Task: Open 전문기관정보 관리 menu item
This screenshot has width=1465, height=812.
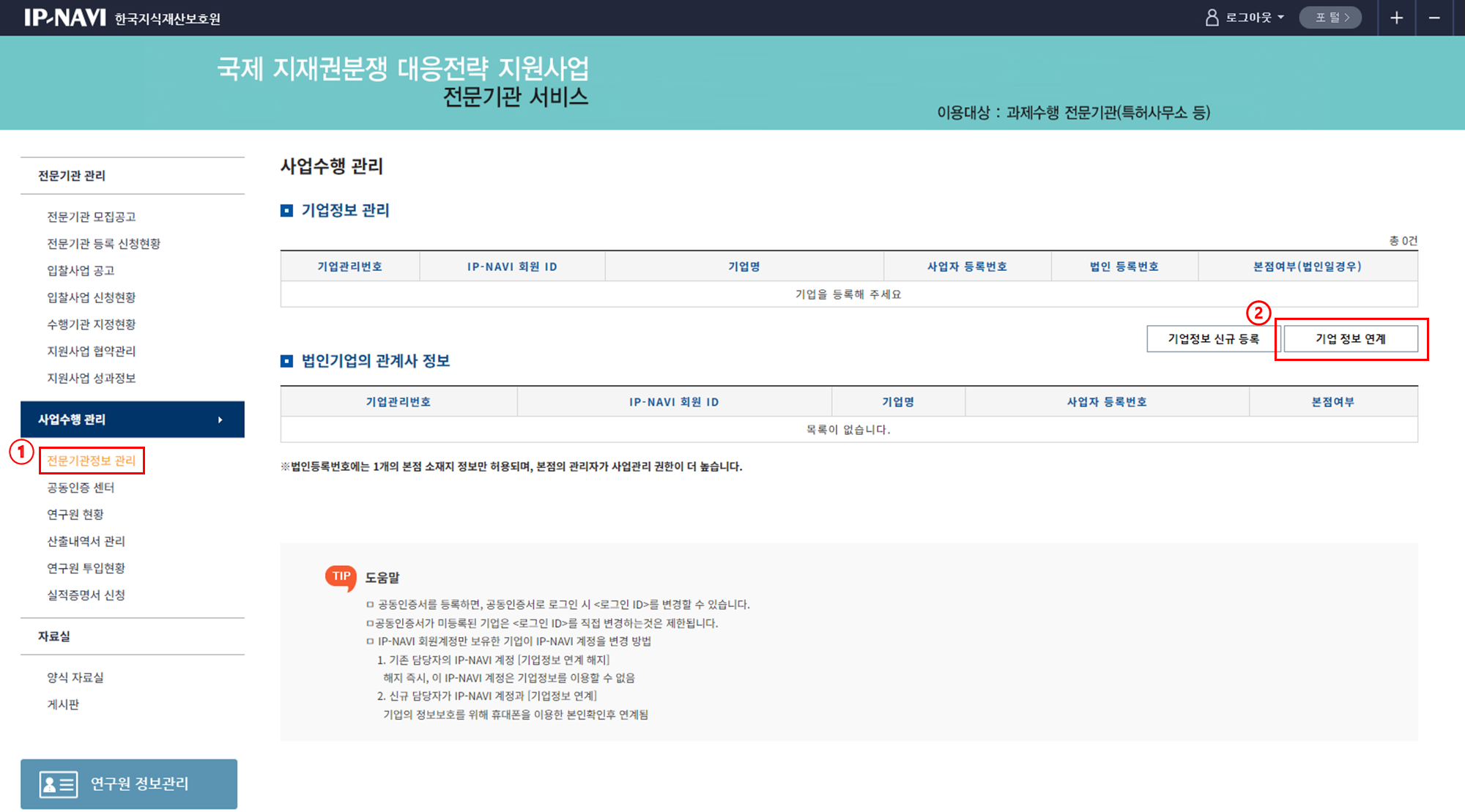Action: (92, 461)
